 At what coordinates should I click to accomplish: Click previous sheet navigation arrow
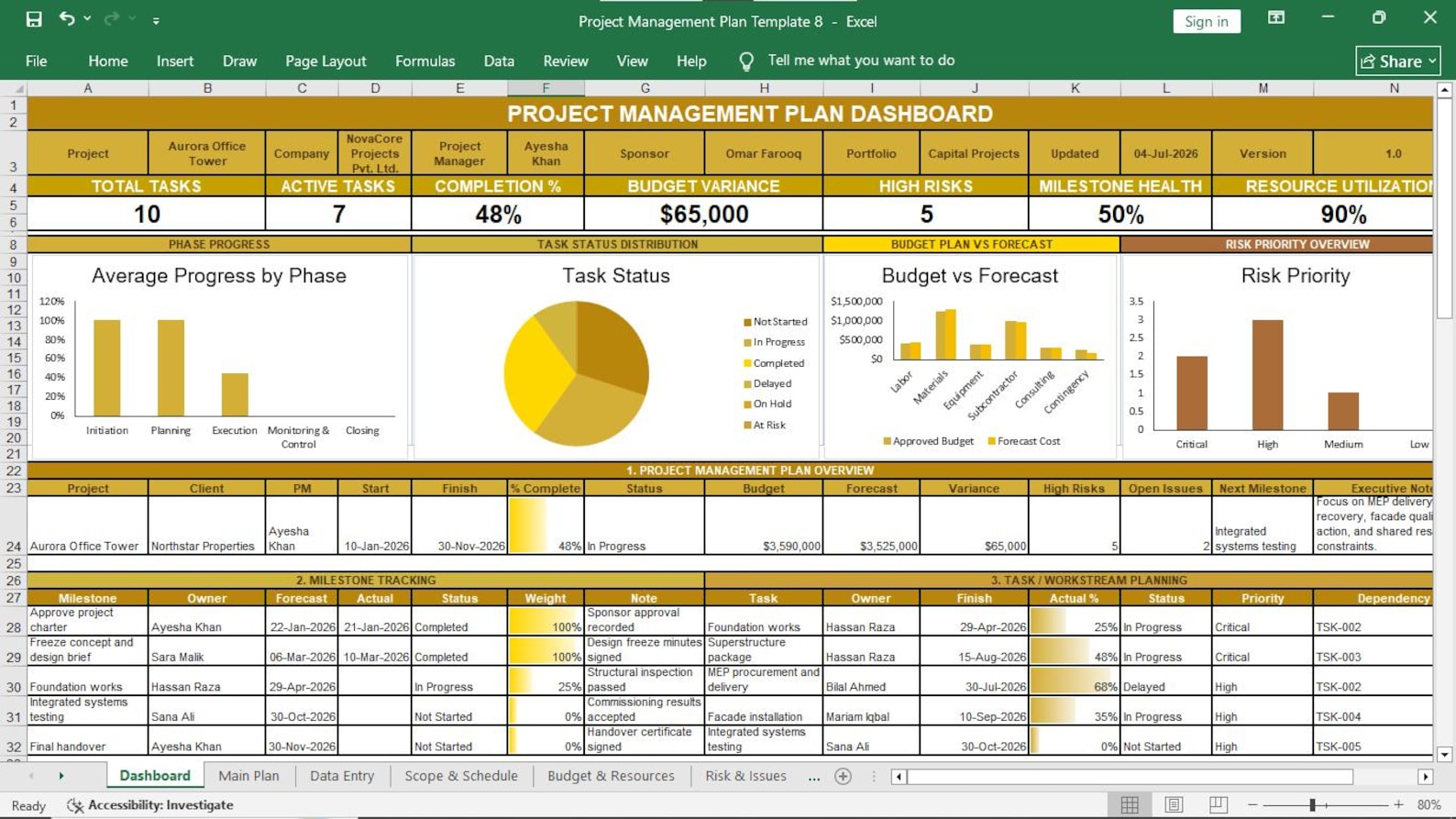click(31, 776)
